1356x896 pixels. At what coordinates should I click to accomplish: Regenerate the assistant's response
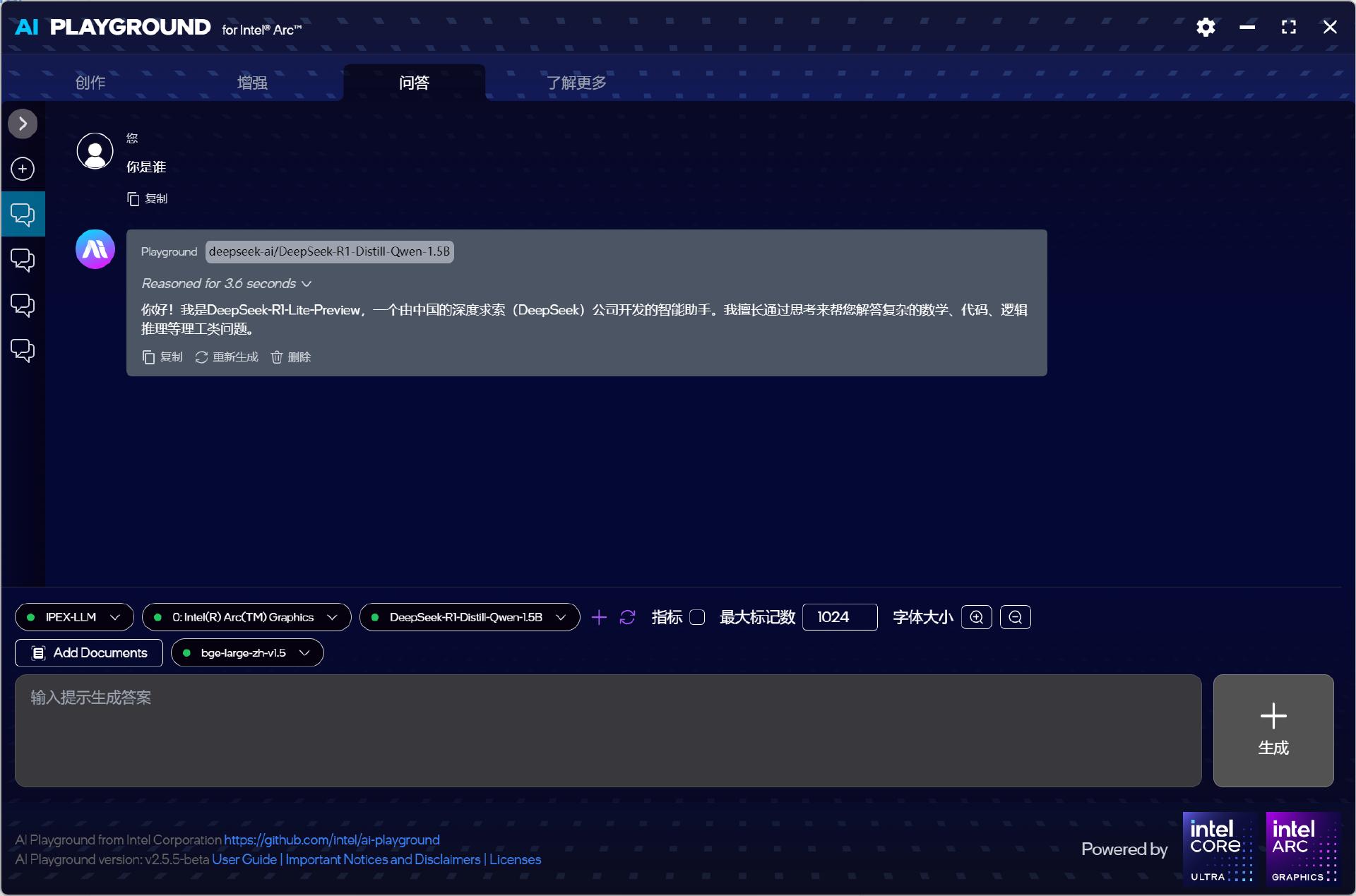pos(227,357)
